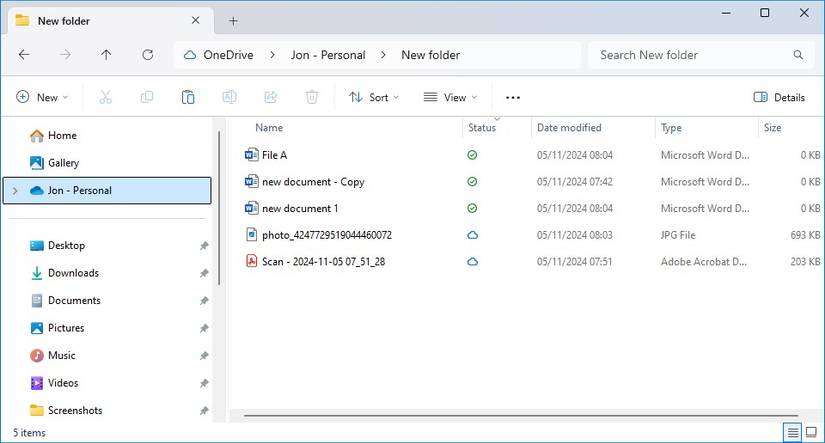Click the Paste icon in the toolbar

(x=188, y=97)
